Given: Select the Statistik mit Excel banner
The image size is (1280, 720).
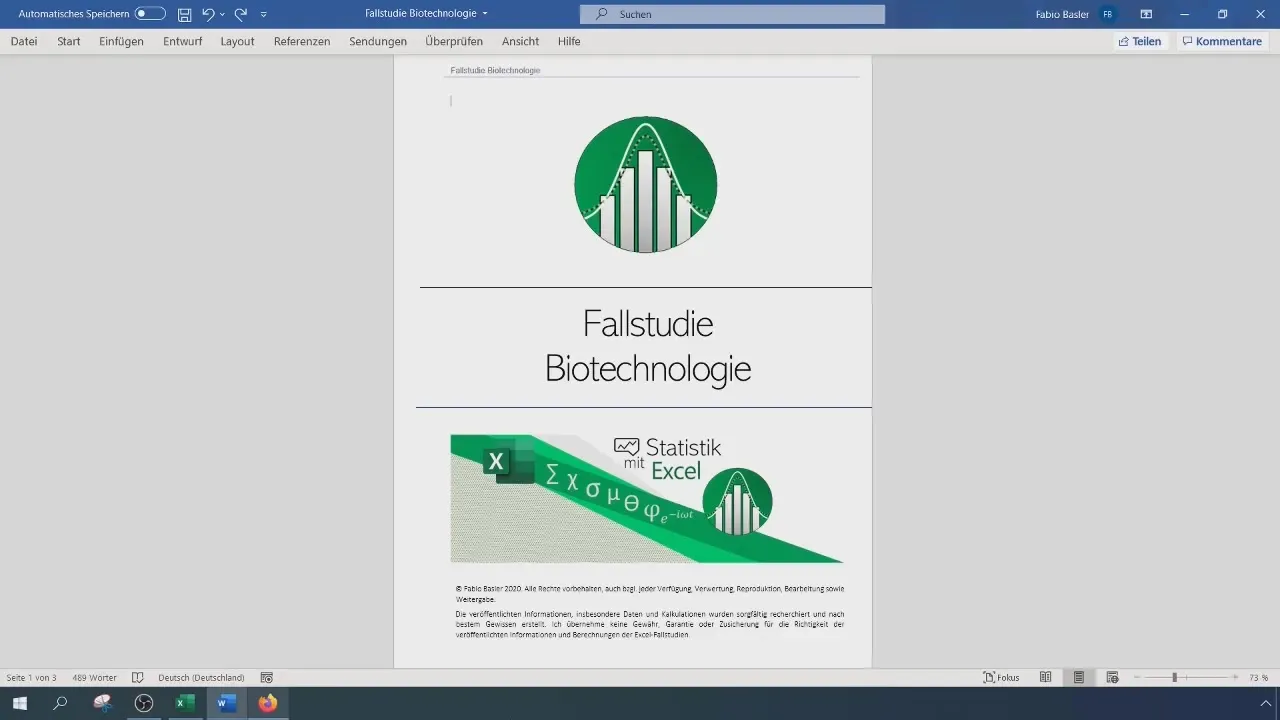Looking at the screenshot, I should (647, 499).
